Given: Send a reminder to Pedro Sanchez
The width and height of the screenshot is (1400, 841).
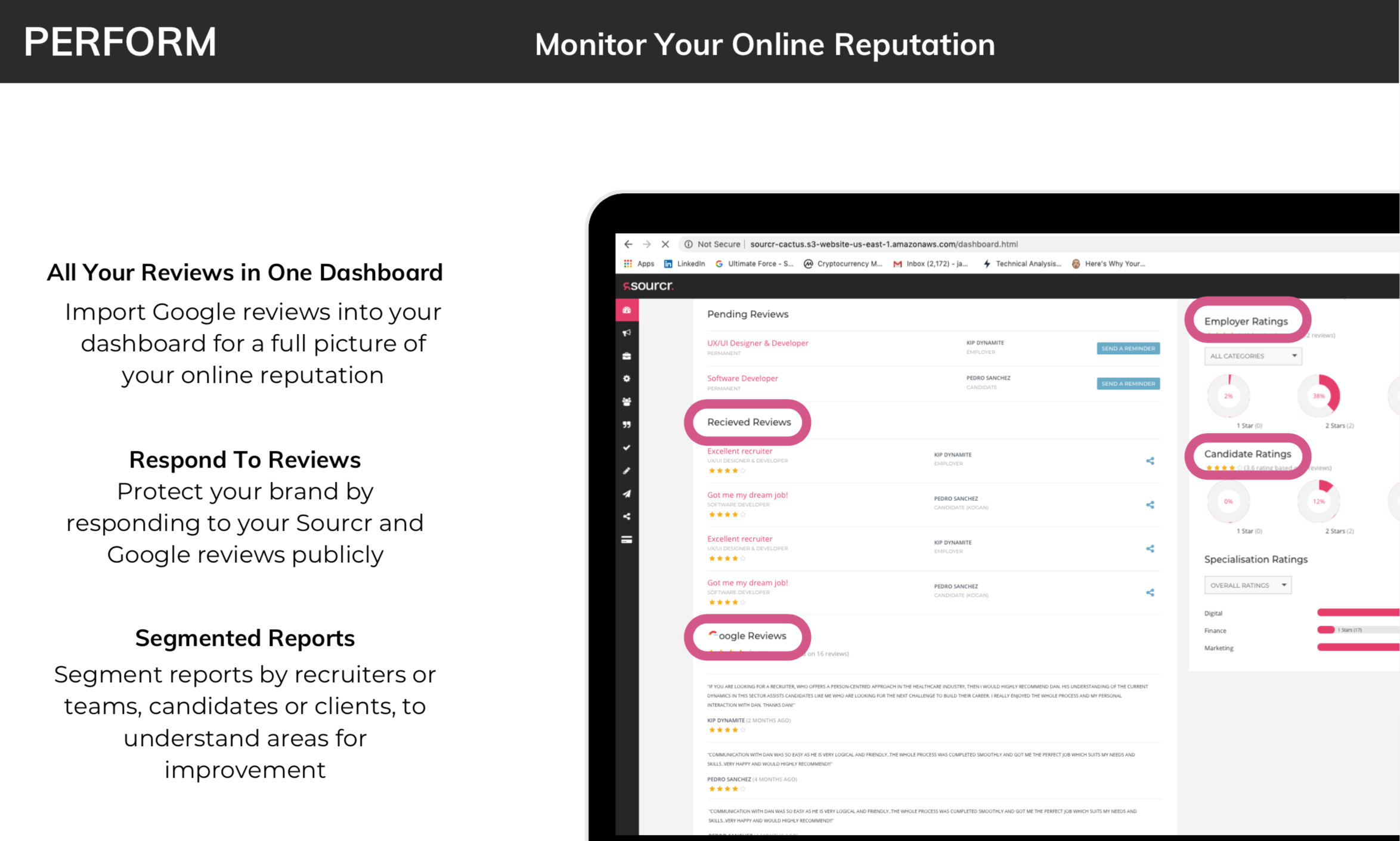Looking at the screenshot, I should 1128,384.
